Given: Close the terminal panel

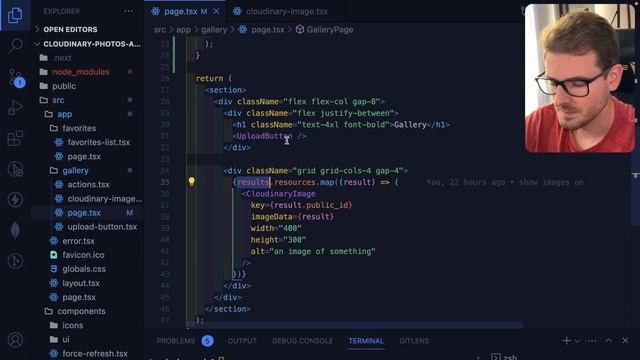Looking at the screenshot, I should (625, 340).
